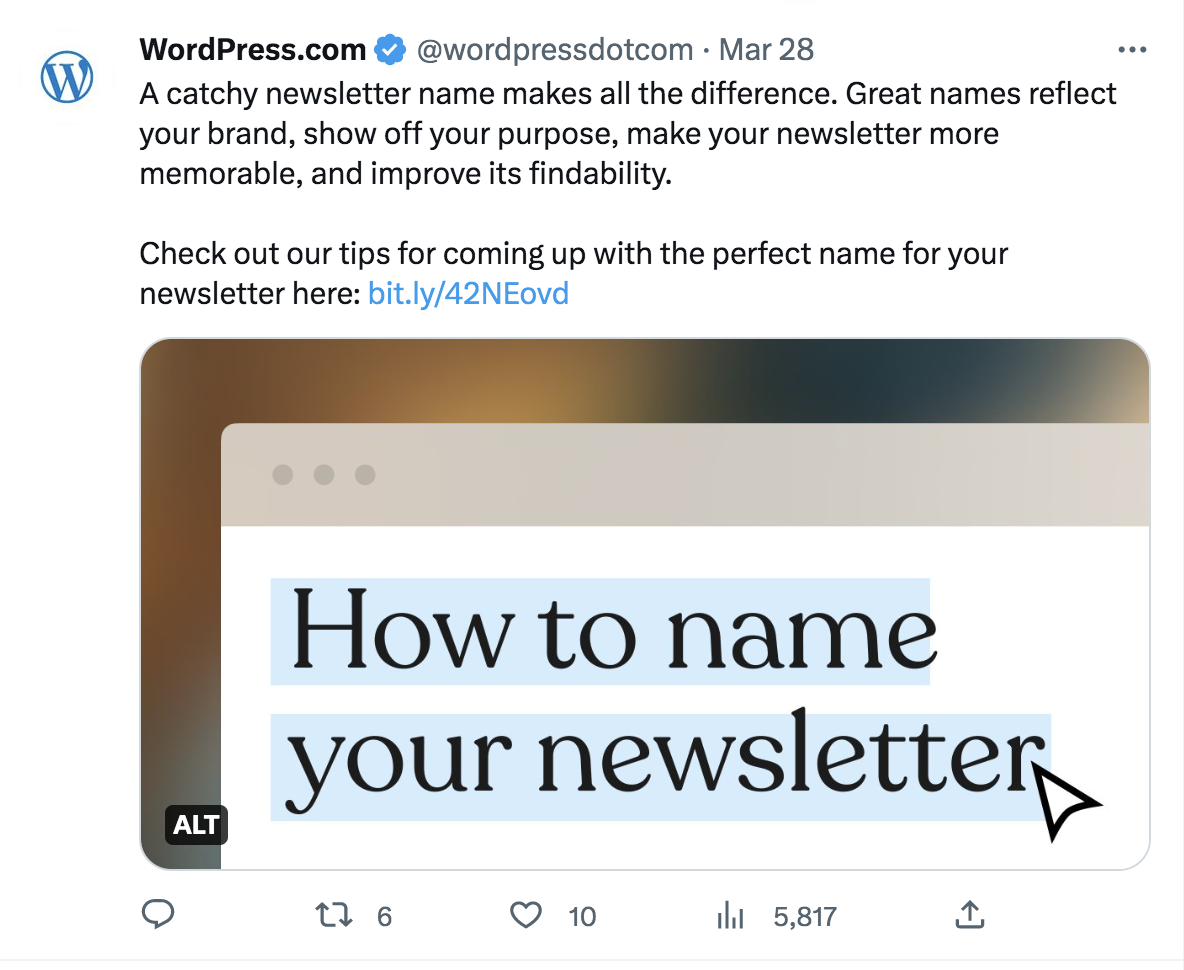Open the tweet options via the ellipsis icon
Image resolution: width=1184 pixels, height=970 pixels.
pyautogui.click(x=1133, y=48)
